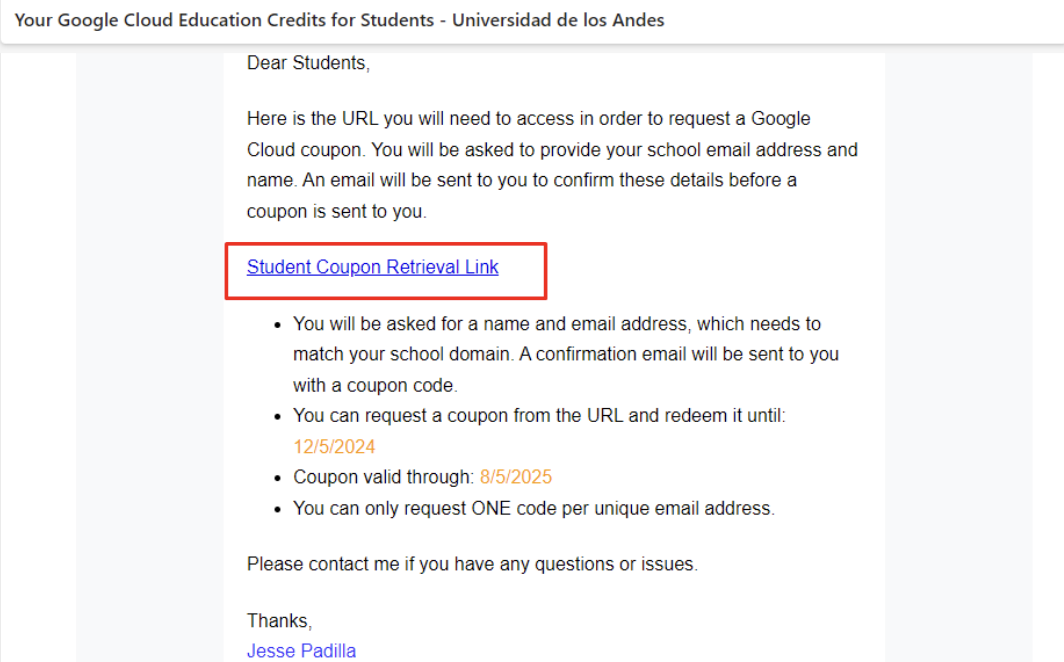Click "coupon is sent to you." line
This screenshot has height=662, width=1064.
click(337, 212)
